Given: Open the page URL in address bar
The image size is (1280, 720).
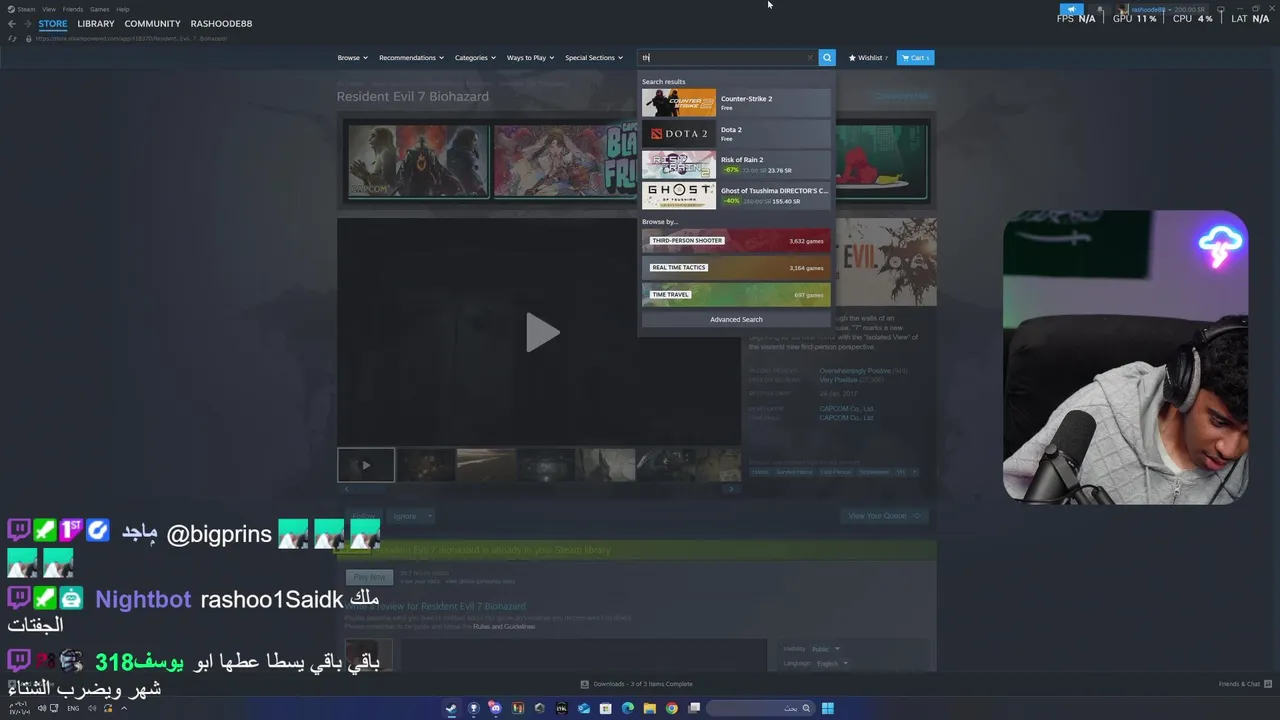Looking at the screenshot, I should (131, 39).
